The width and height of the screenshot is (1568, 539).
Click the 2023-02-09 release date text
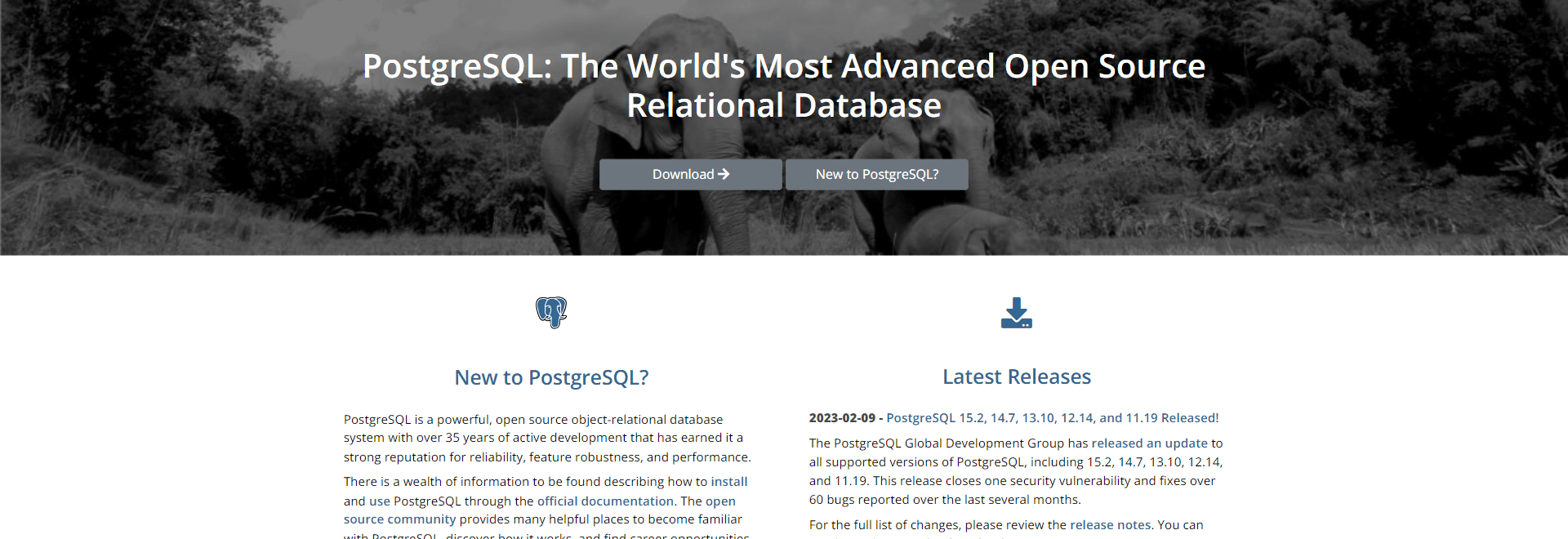coord(842,418)
